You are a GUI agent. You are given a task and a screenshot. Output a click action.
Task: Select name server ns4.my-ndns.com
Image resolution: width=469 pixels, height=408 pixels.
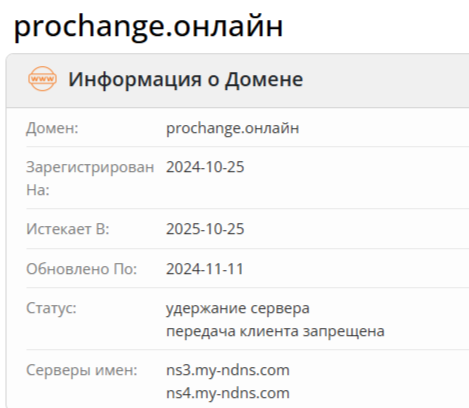228,393
